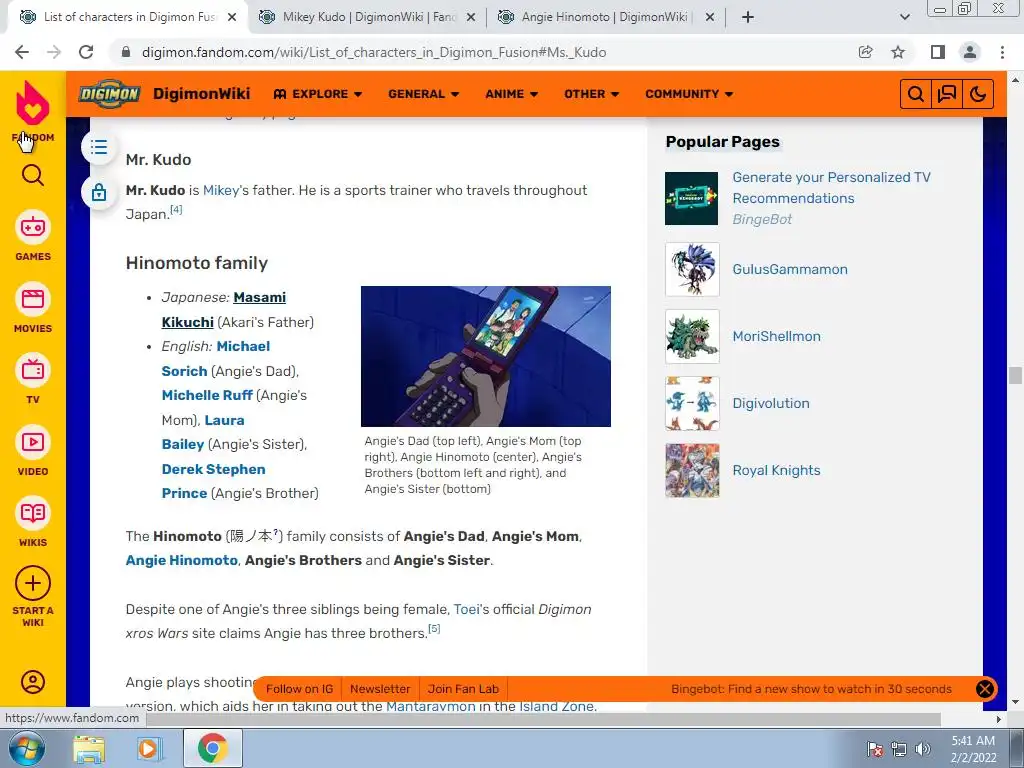This screenshot has width=1024, height=768.
Task: Open the Chrome three-dot menu
Action: click(x=1002, y=52)
